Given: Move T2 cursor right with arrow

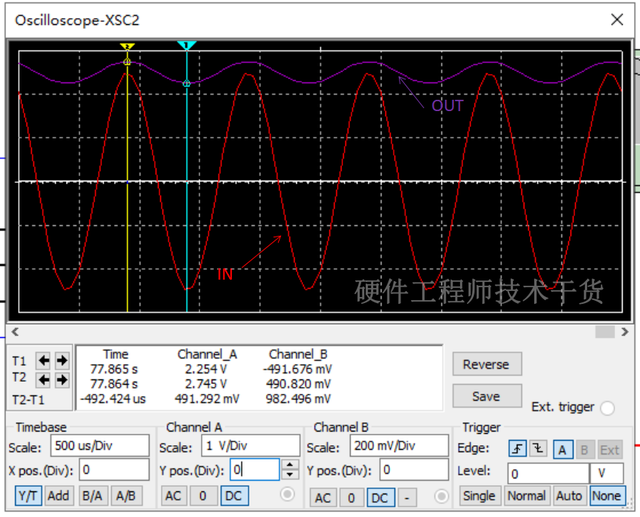Looking at the screenshot, I should (x=61, y=379).
